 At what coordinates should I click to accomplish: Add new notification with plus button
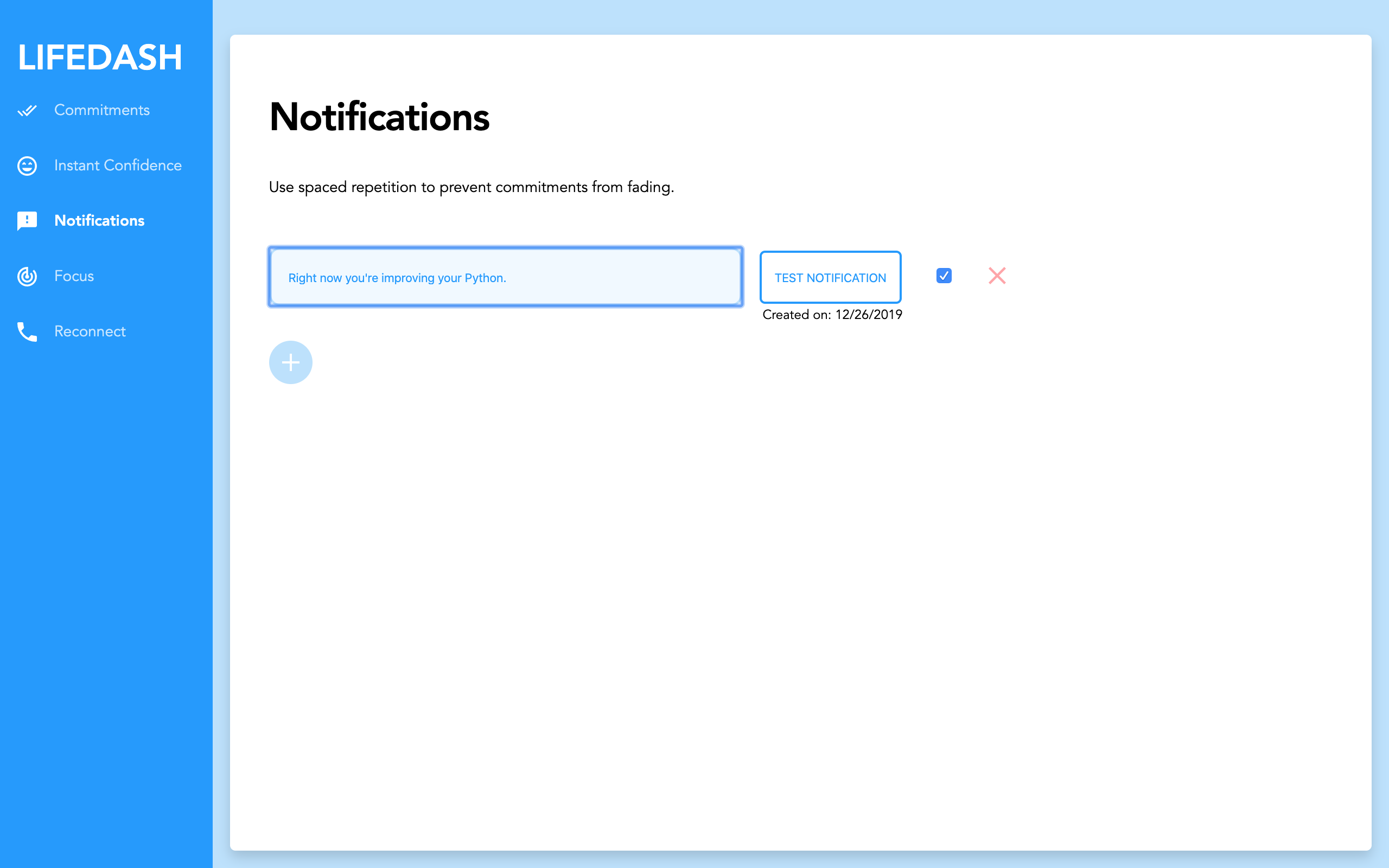[290, 362]
